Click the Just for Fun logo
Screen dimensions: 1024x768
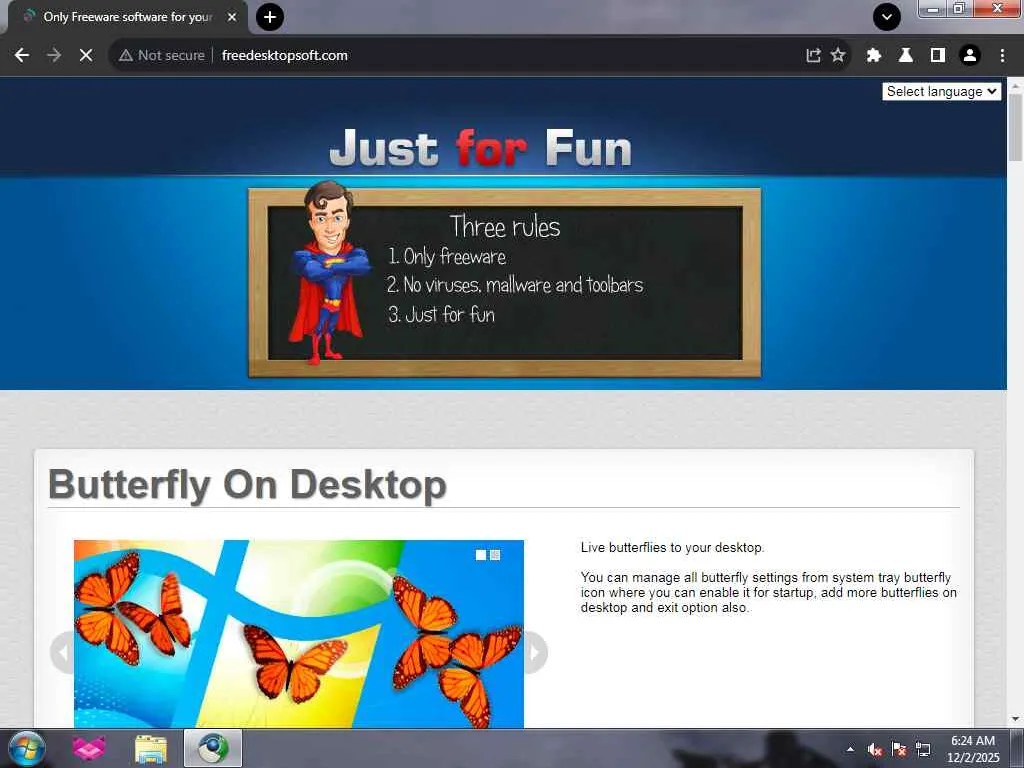pos(481,148)
